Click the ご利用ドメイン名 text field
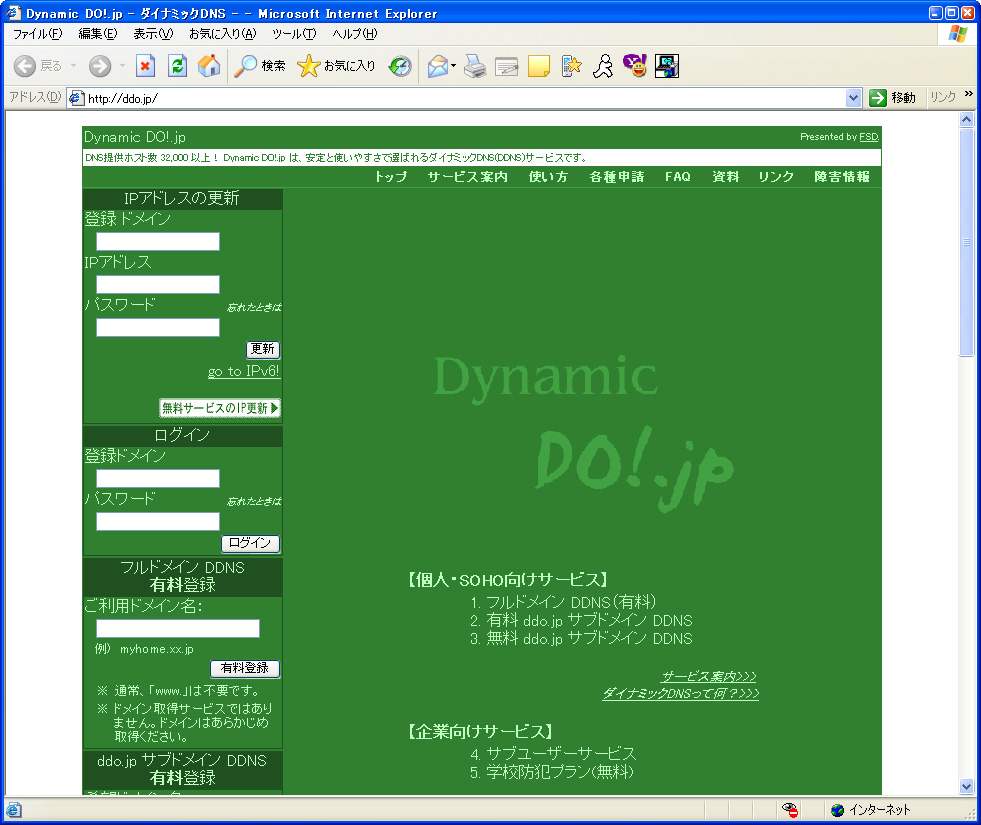Viewport: 981px width, 825px height. [178, 629]
